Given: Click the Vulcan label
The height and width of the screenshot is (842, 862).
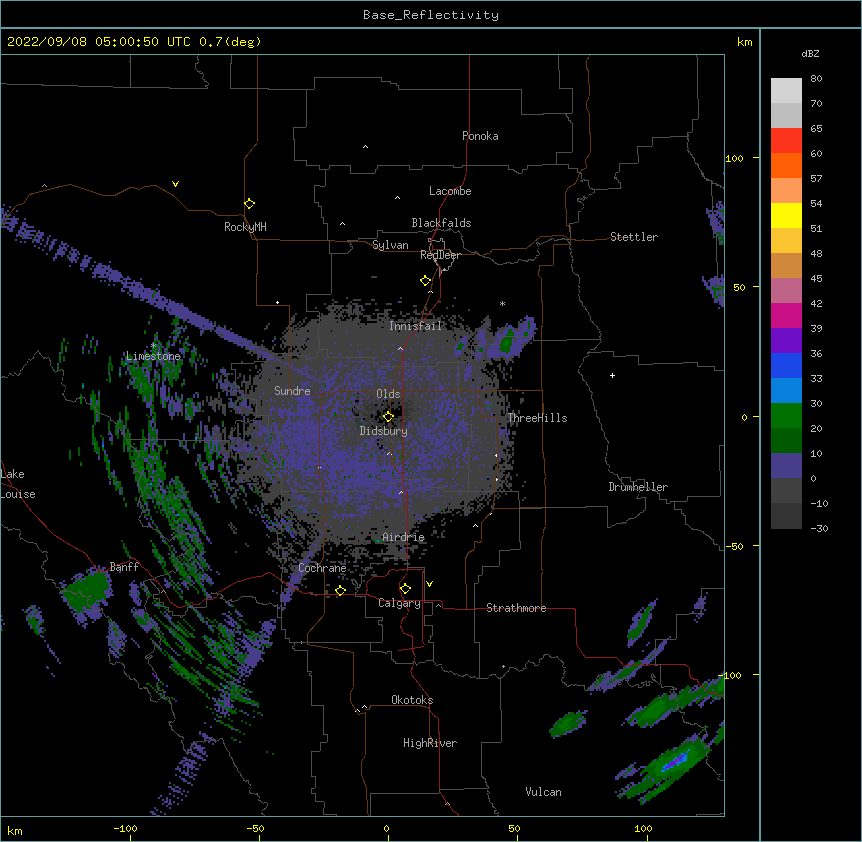Looking at the screenshot, I should (543, 792).
